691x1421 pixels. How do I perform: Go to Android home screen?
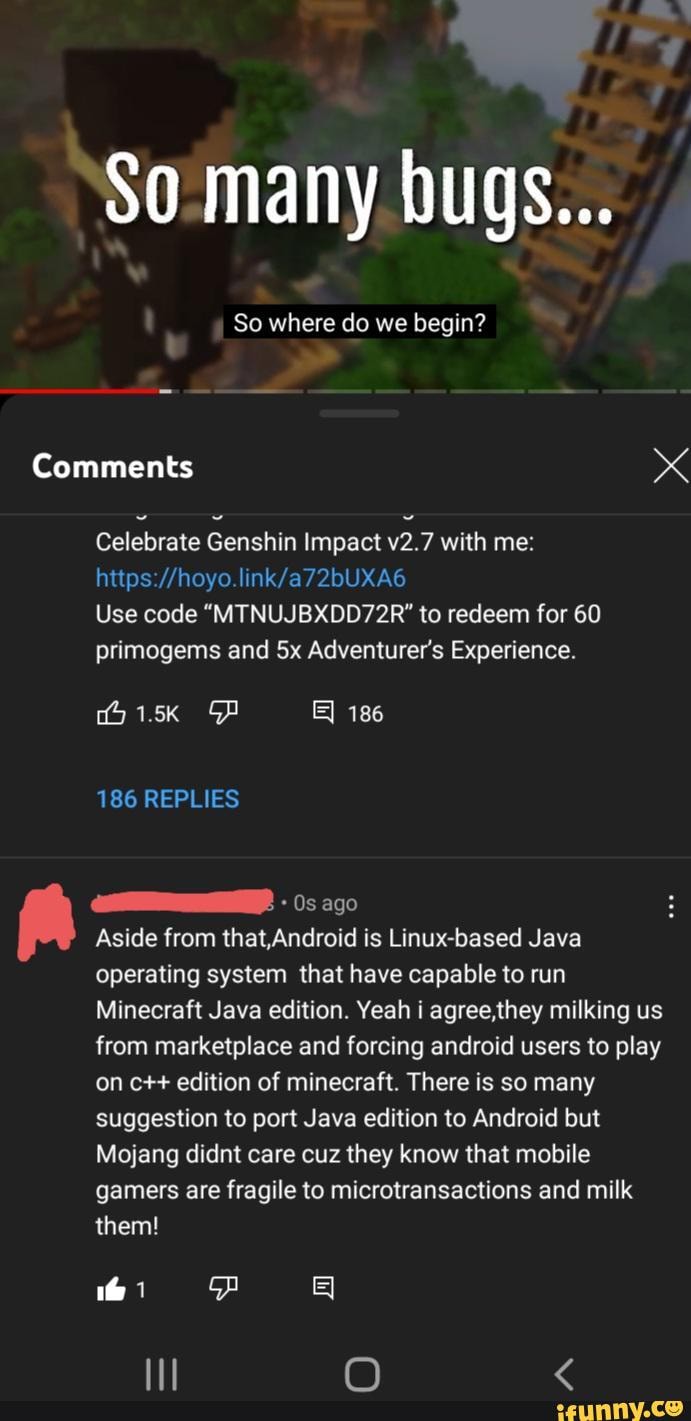click(x=362, y=1375)
